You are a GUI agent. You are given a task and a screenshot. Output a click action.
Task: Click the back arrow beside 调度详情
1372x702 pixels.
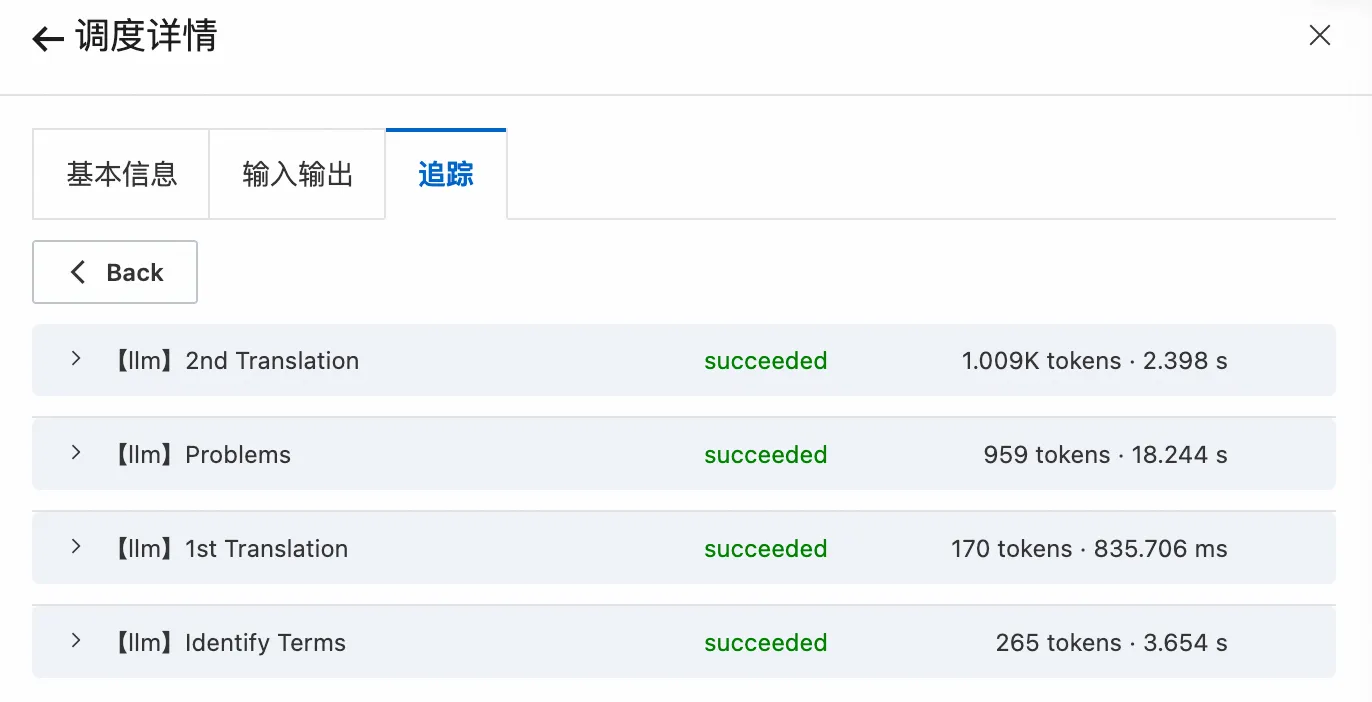click(x=47, y=39)
